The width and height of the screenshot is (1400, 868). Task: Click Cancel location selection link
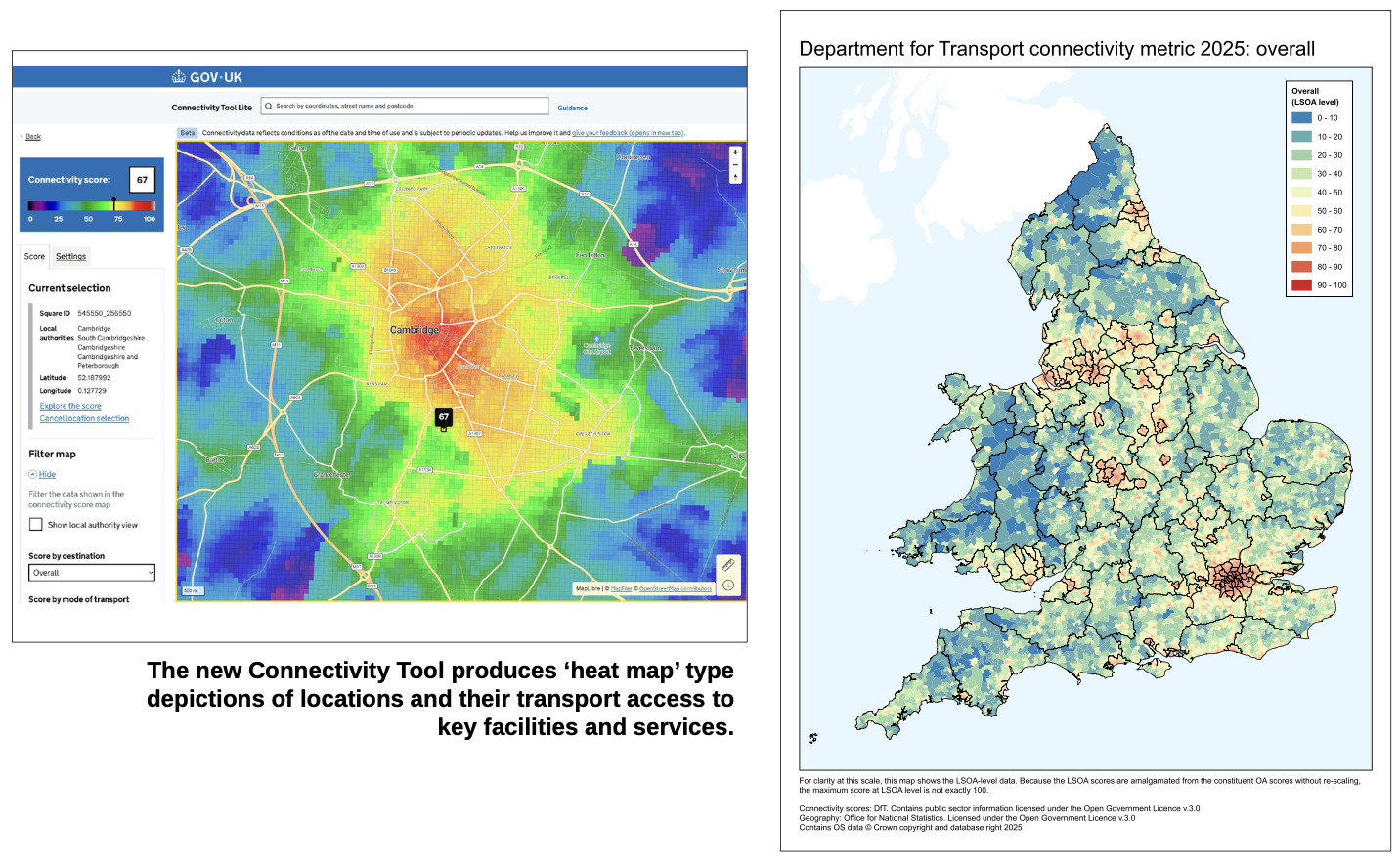click(84, 419)
